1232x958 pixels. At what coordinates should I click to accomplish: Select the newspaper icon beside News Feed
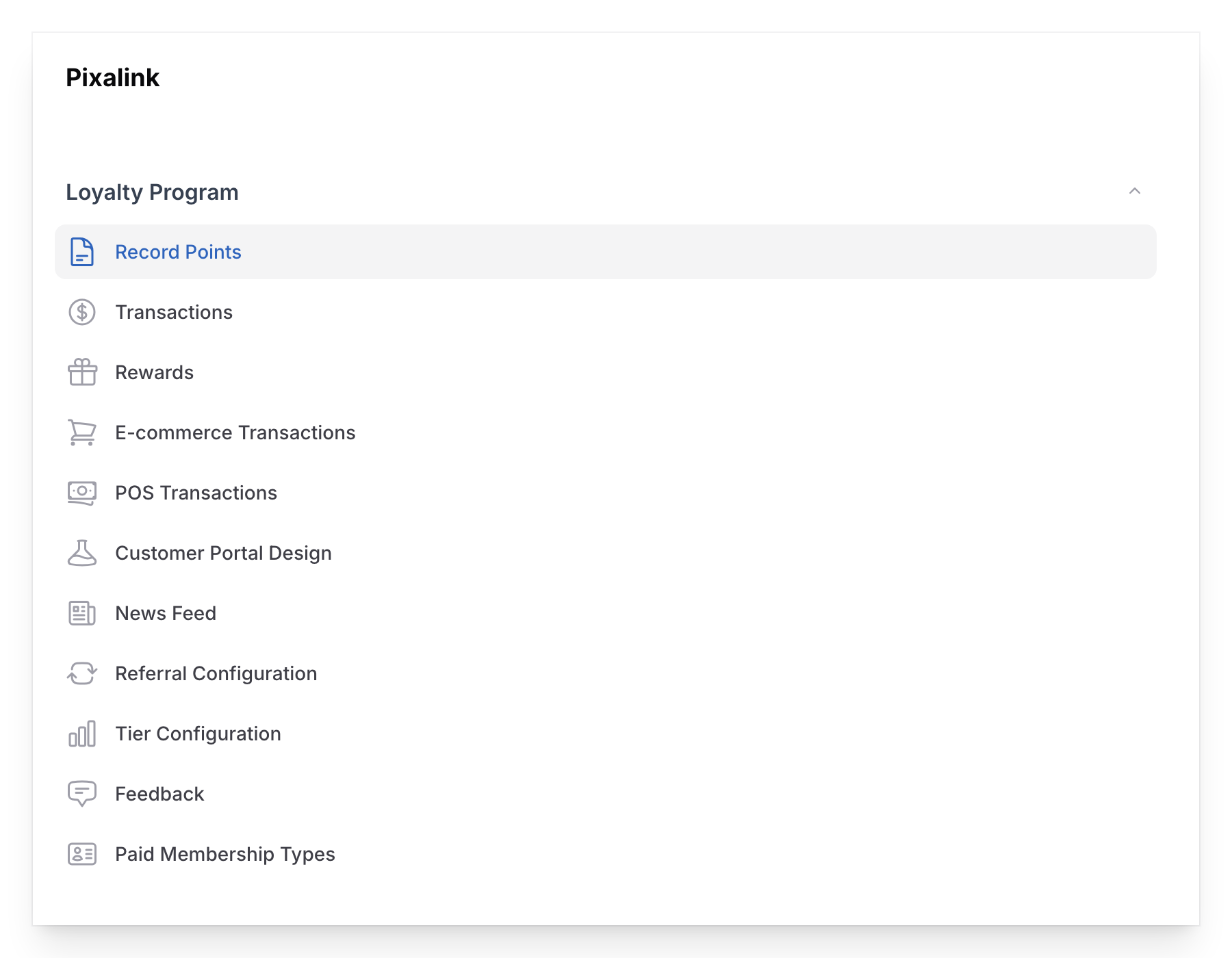point(81,613)
